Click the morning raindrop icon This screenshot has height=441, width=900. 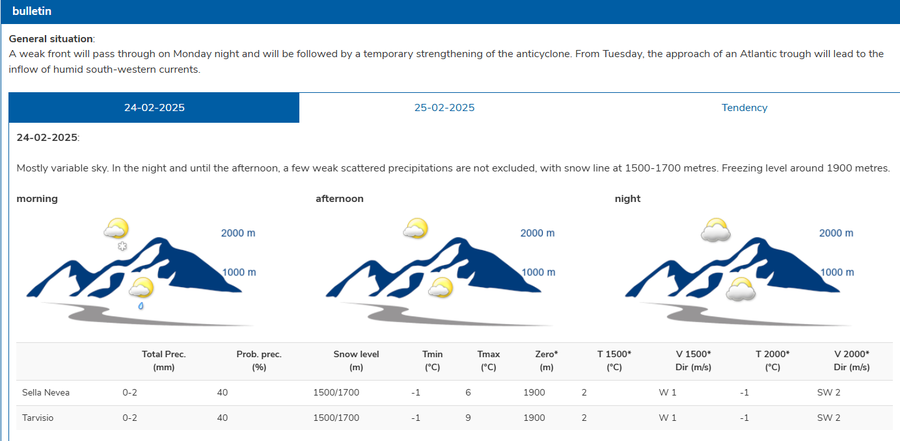141,306
